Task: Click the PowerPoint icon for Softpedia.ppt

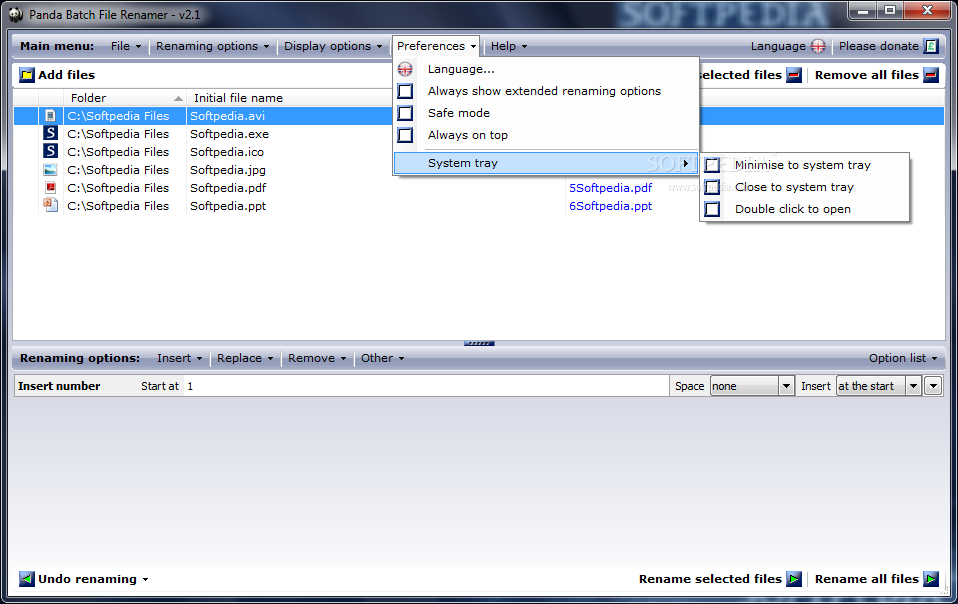Action: coord(51,205)
